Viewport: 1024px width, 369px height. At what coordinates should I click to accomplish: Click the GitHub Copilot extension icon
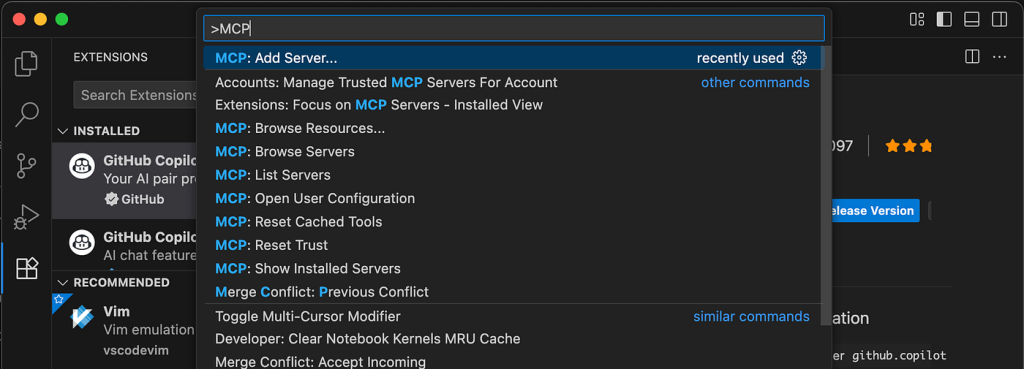(x=82, y=167)
